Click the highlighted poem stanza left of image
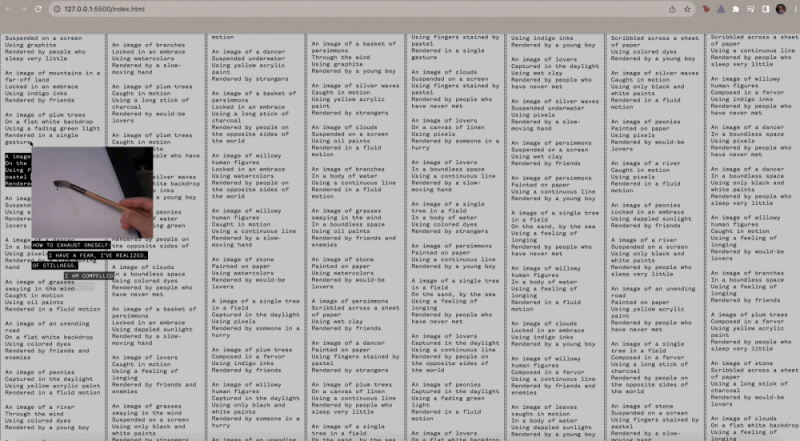This screenshot has height=441, width=800. [x=16, y=170]
